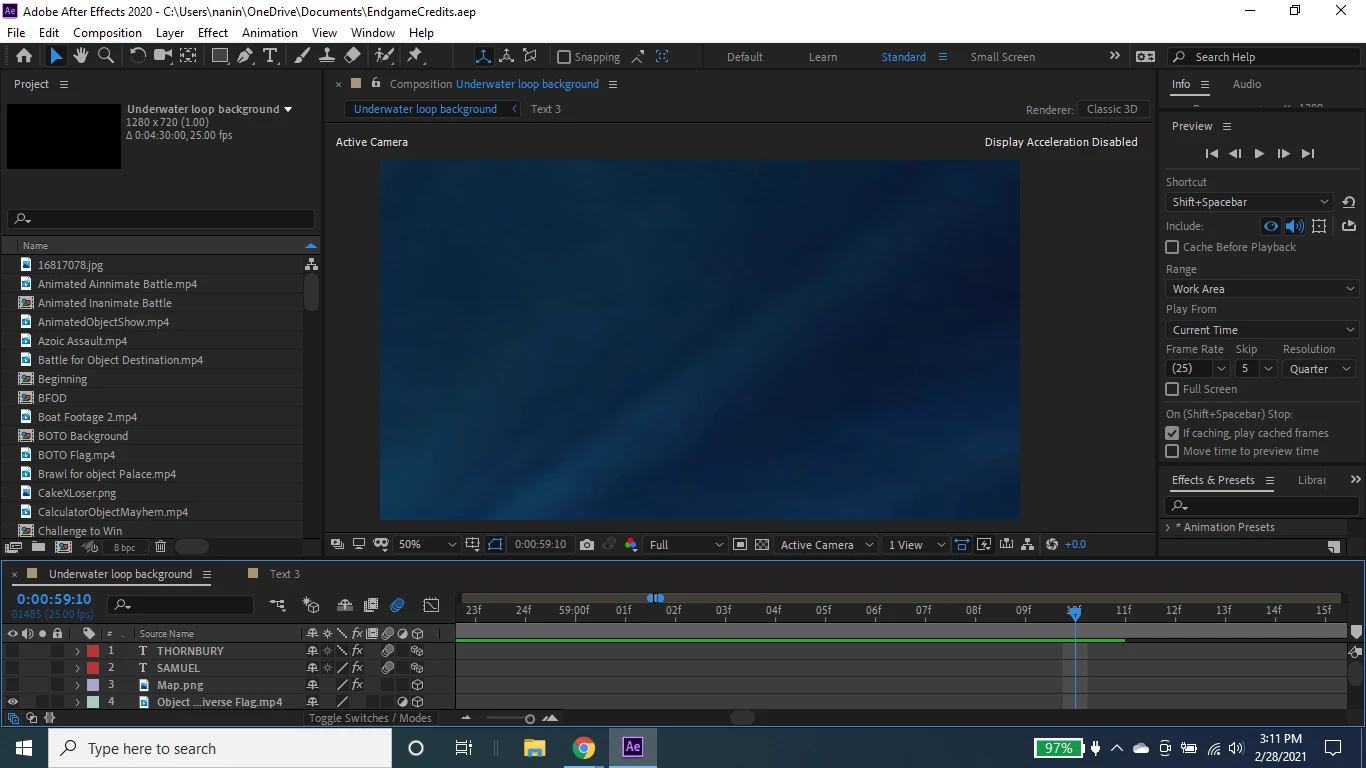
Task: Toggle transparency grid in viewer
Action: coord(762,545)
